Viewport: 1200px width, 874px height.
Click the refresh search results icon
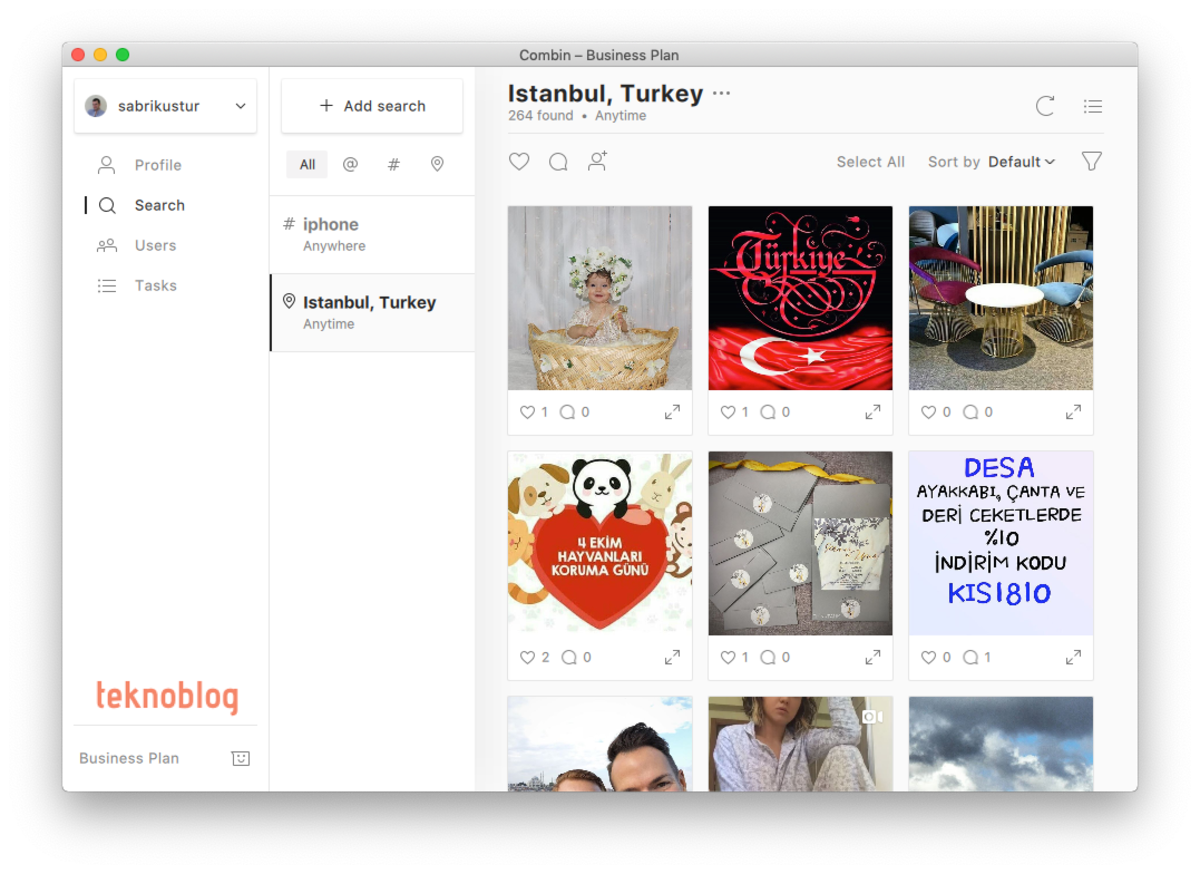[1045, 106]
